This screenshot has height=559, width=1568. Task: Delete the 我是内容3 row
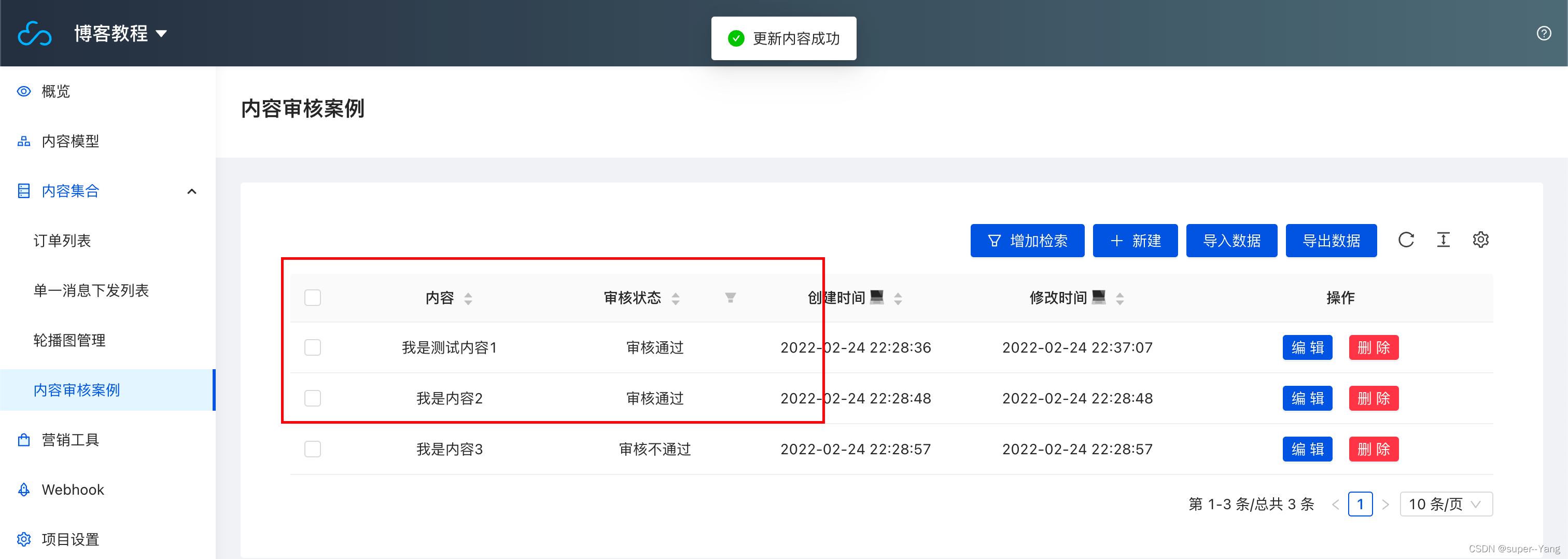coord(1373,450)
